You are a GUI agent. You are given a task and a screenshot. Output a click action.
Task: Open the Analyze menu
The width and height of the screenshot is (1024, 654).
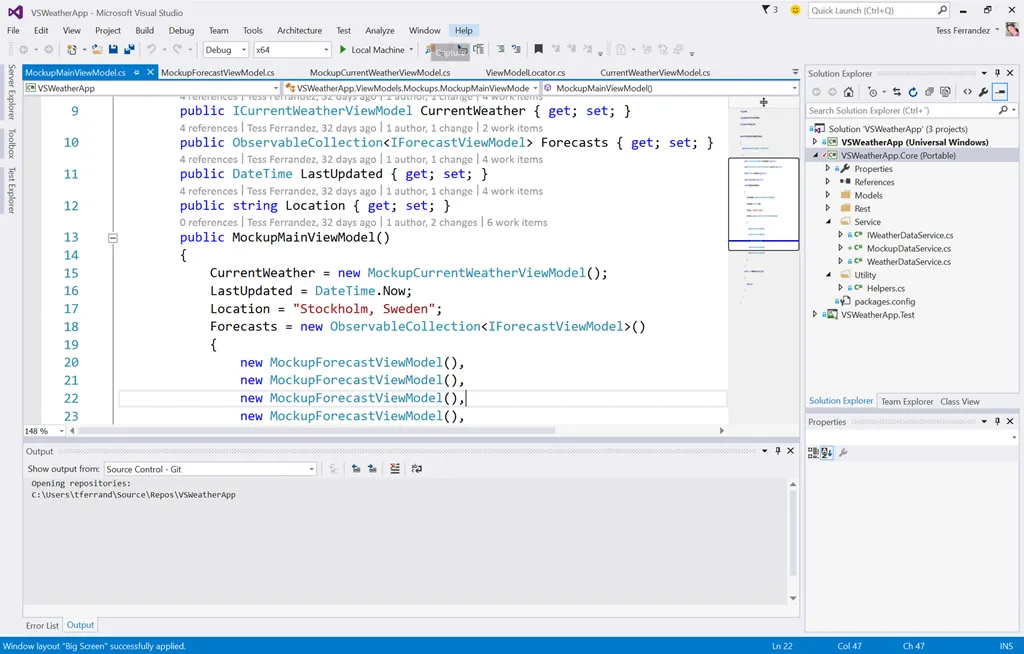pos(379,30)
